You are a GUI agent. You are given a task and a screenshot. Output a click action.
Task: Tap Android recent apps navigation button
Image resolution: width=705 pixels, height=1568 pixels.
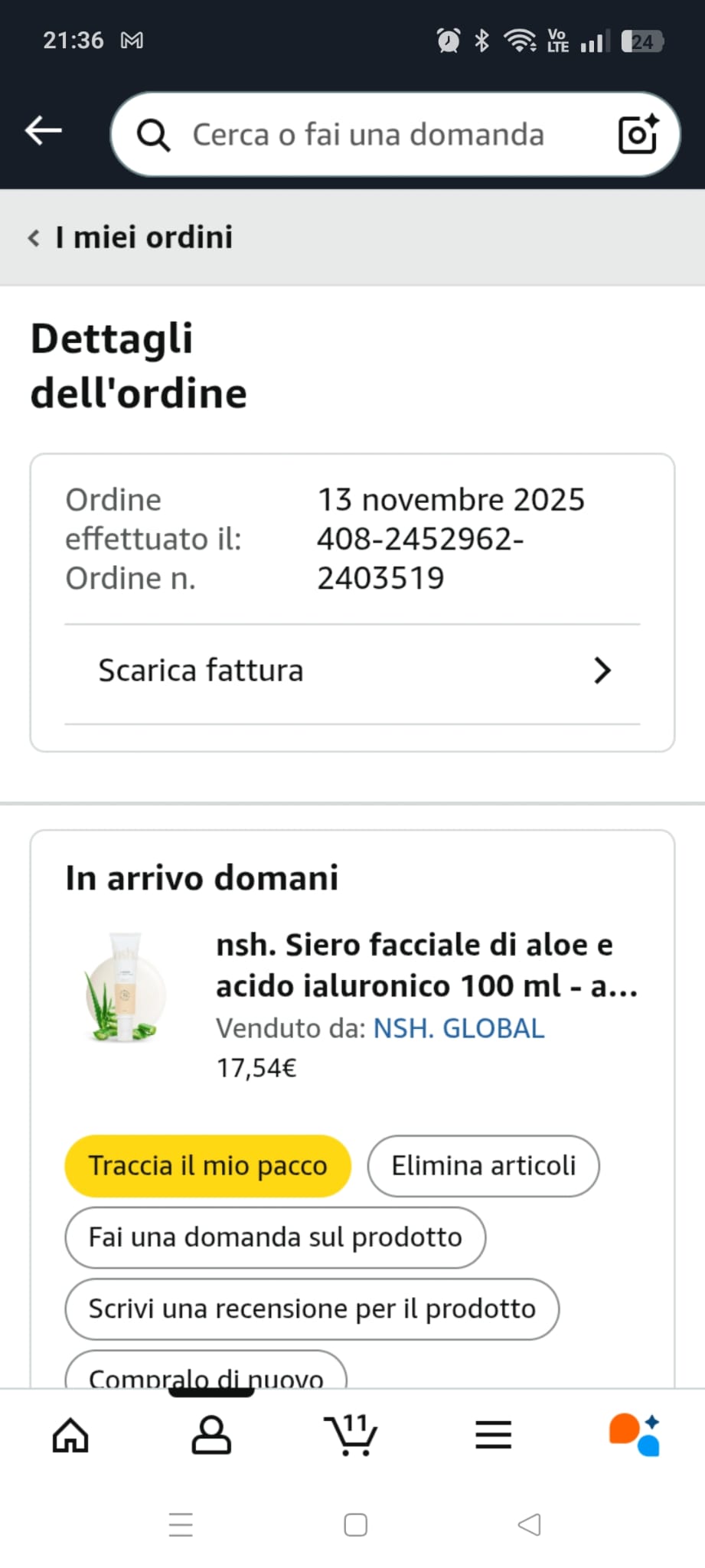(x=181, y=1524)
